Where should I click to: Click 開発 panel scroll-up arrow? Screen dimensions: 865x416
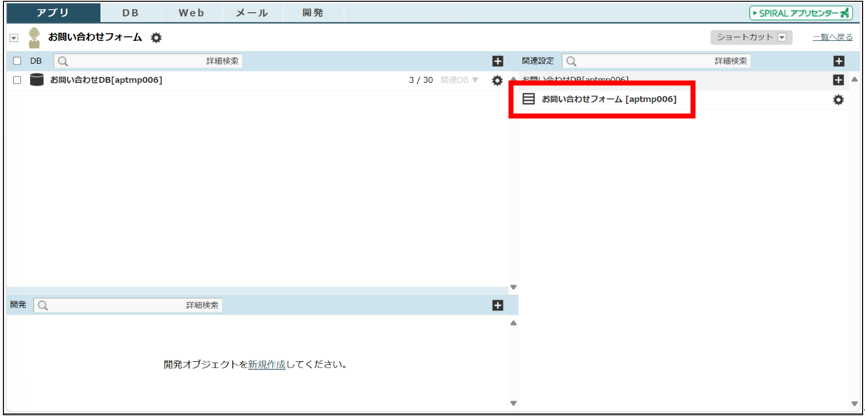(x=513, y=323)
